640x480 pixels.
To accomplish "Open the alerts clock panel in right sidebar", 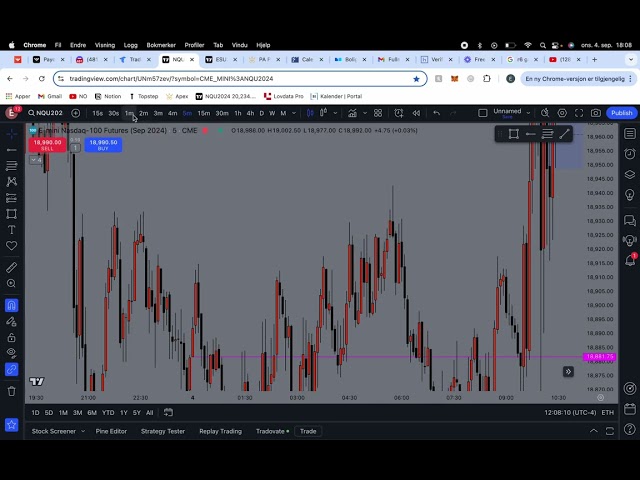I will pyautogui.click(x=630, y=154).
